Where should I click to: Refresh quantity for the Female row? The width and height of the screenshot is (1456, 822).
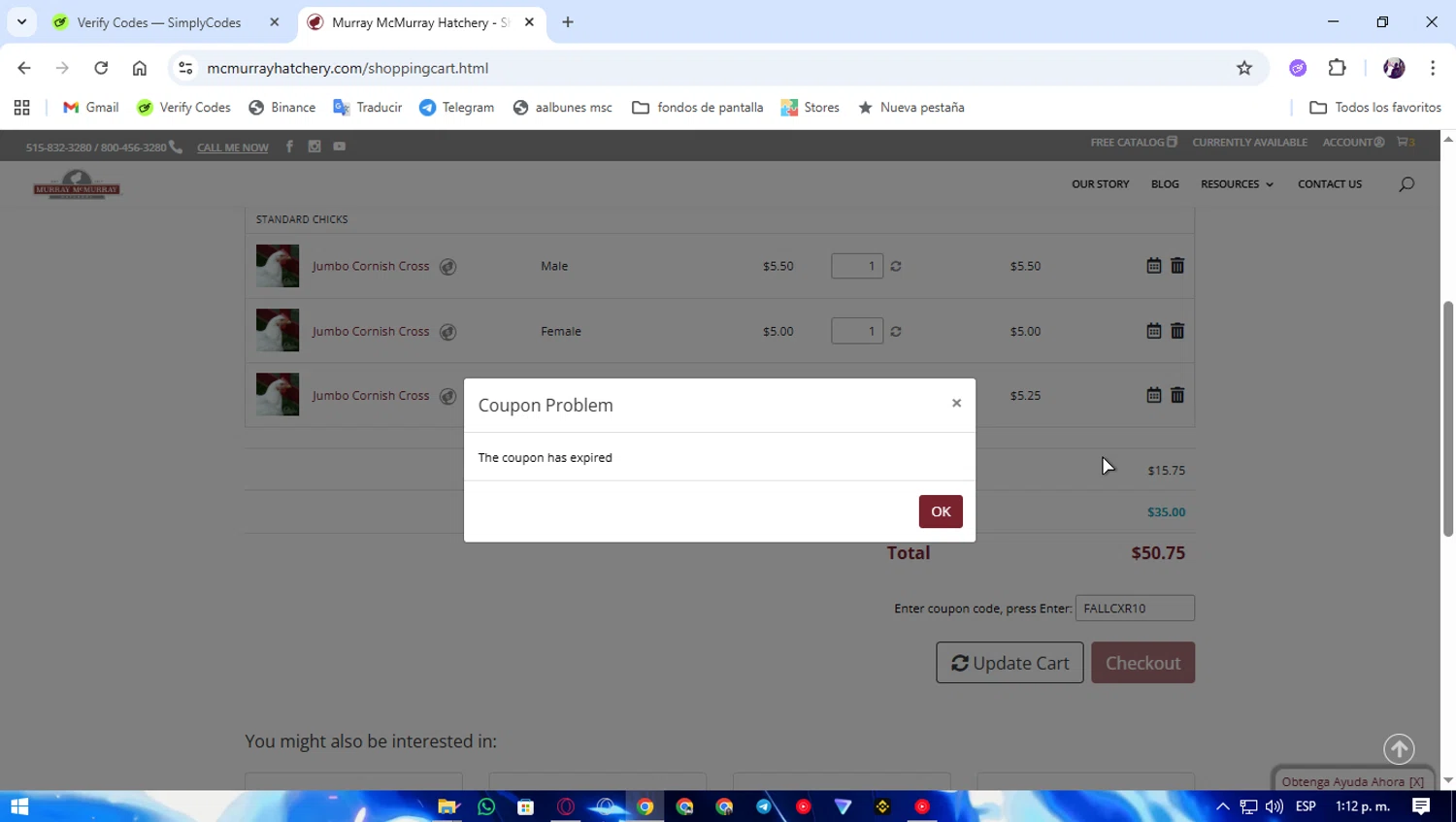tap(896, 331)
